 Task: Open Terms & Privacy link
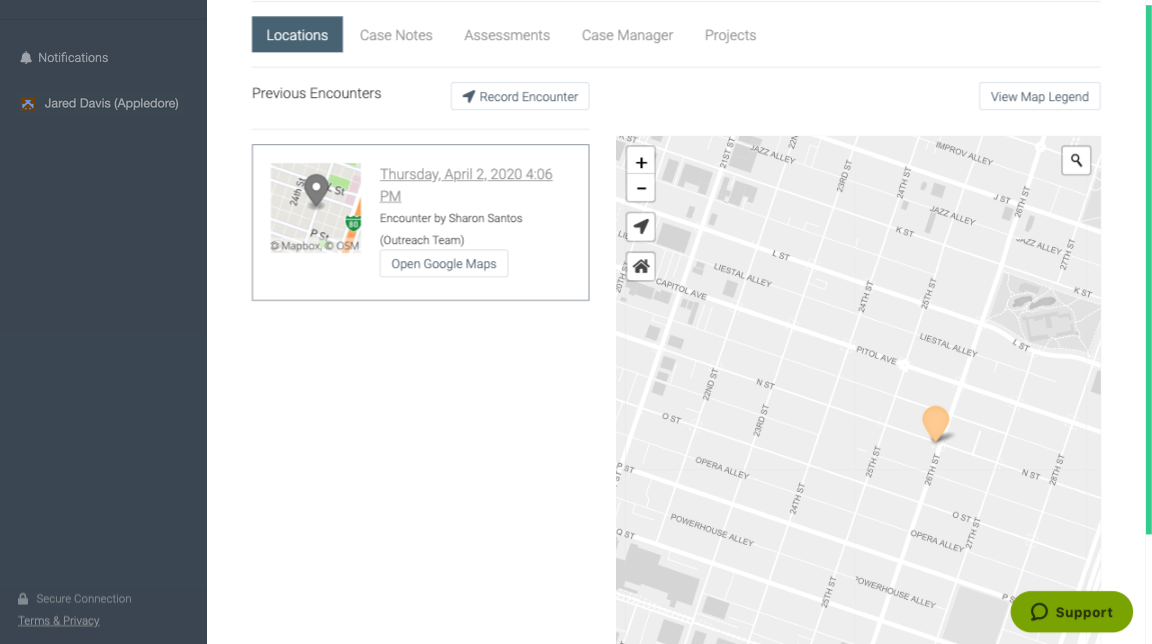[59, 621]
